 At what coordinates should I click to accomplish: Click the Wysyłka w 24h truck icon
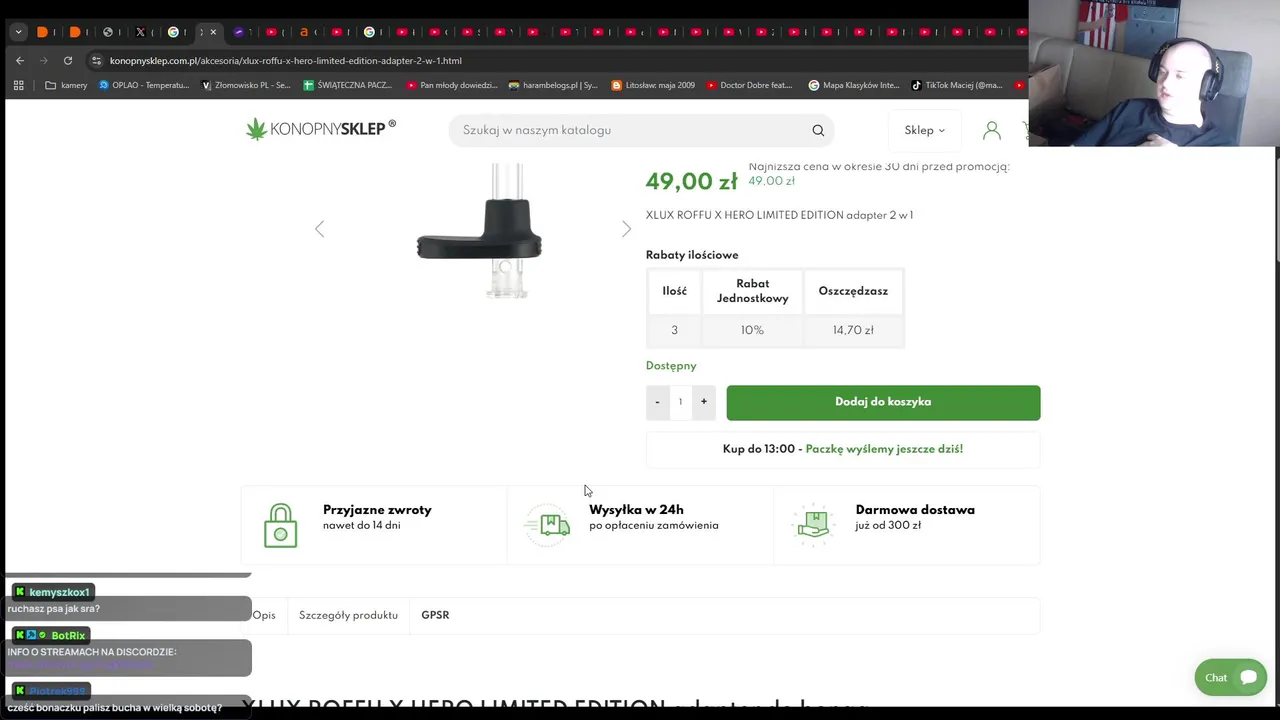coord(548,523)
